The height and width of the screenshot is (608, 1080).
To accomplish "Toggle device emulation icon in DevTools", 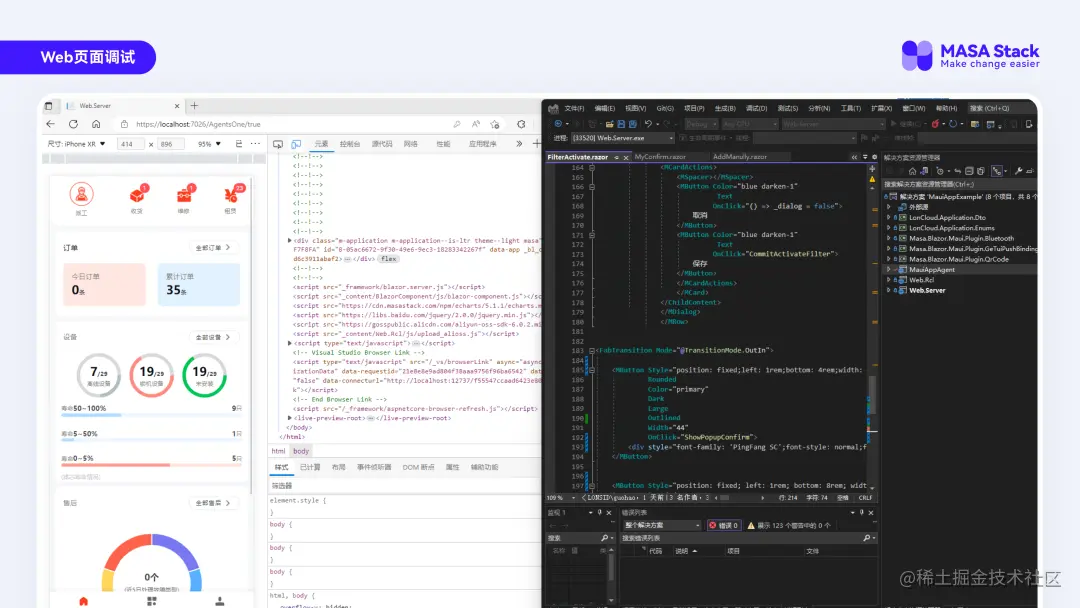I will [296, 144].
